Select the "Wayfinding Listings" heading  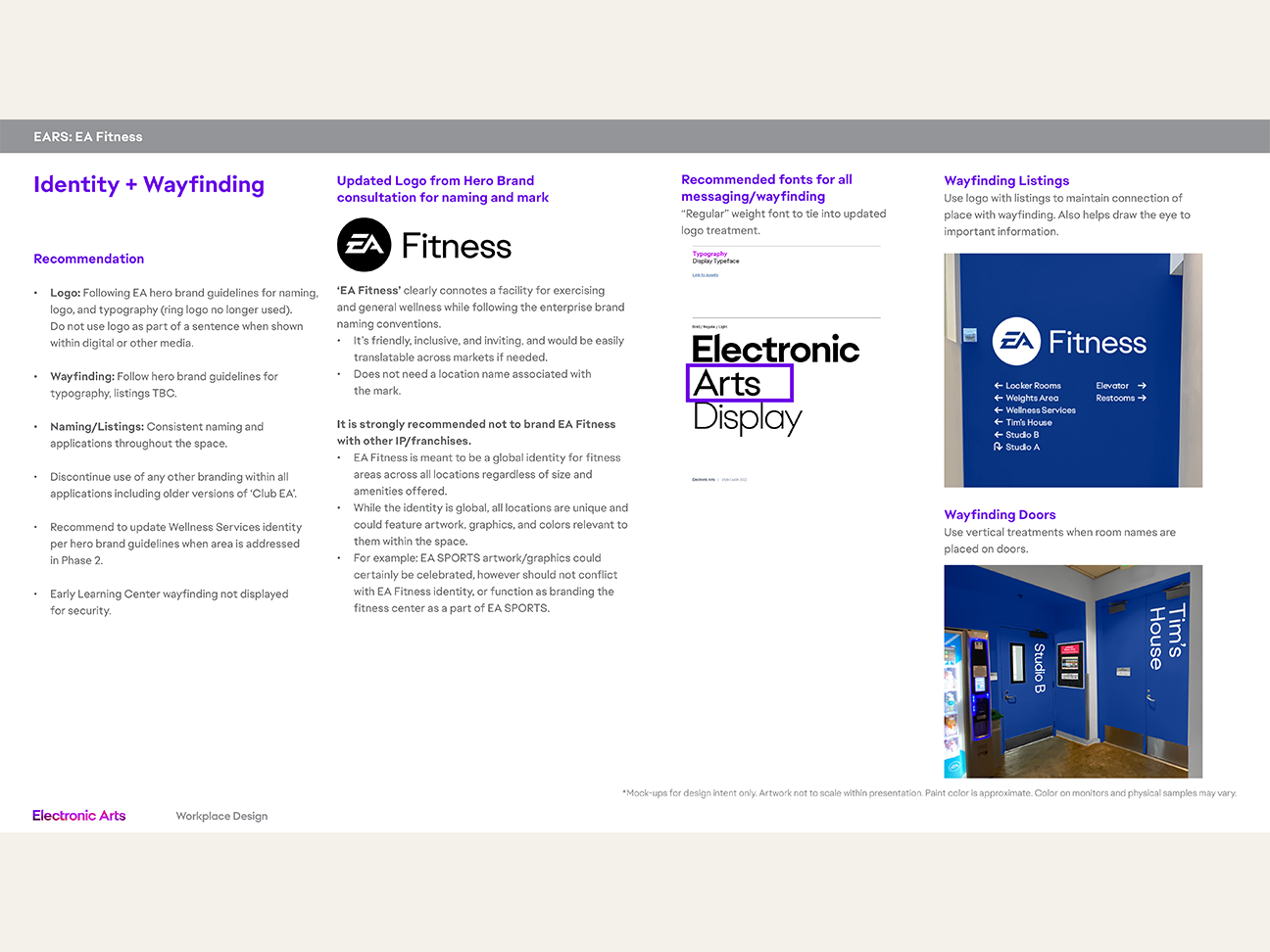point(1006,181)
